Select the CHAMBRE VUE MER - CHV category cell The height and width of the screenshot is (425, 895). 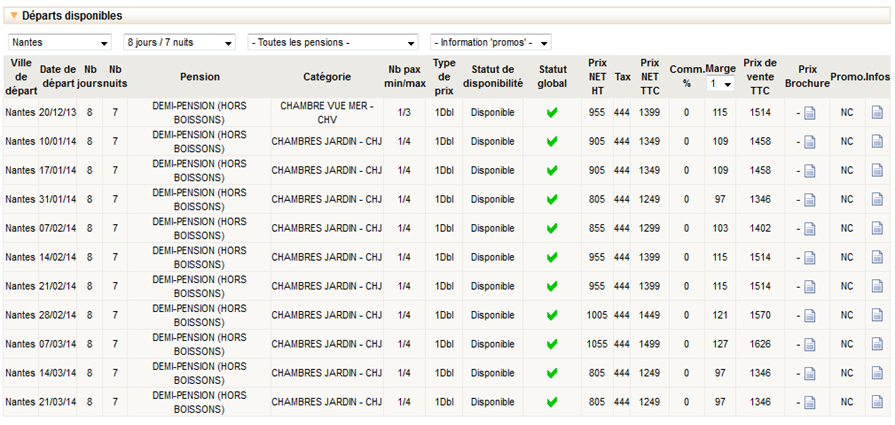pos(326,112)
